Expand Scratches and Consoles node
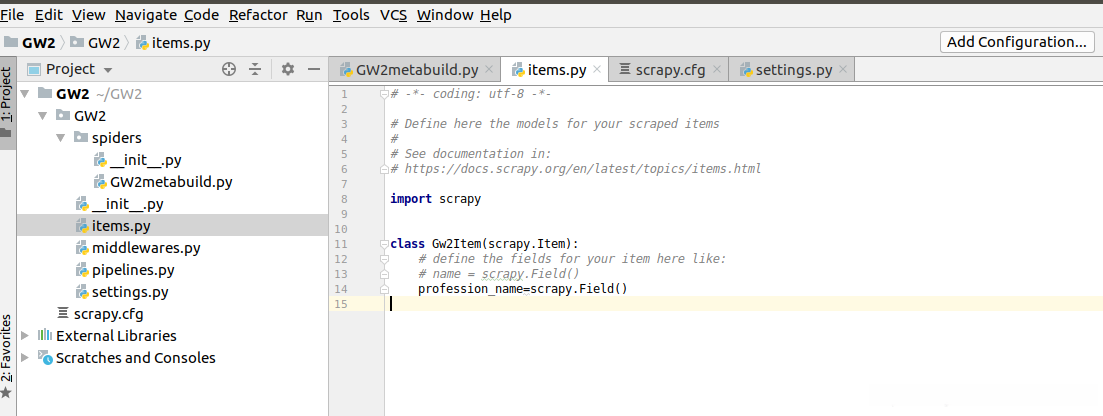 click(25, 358)
